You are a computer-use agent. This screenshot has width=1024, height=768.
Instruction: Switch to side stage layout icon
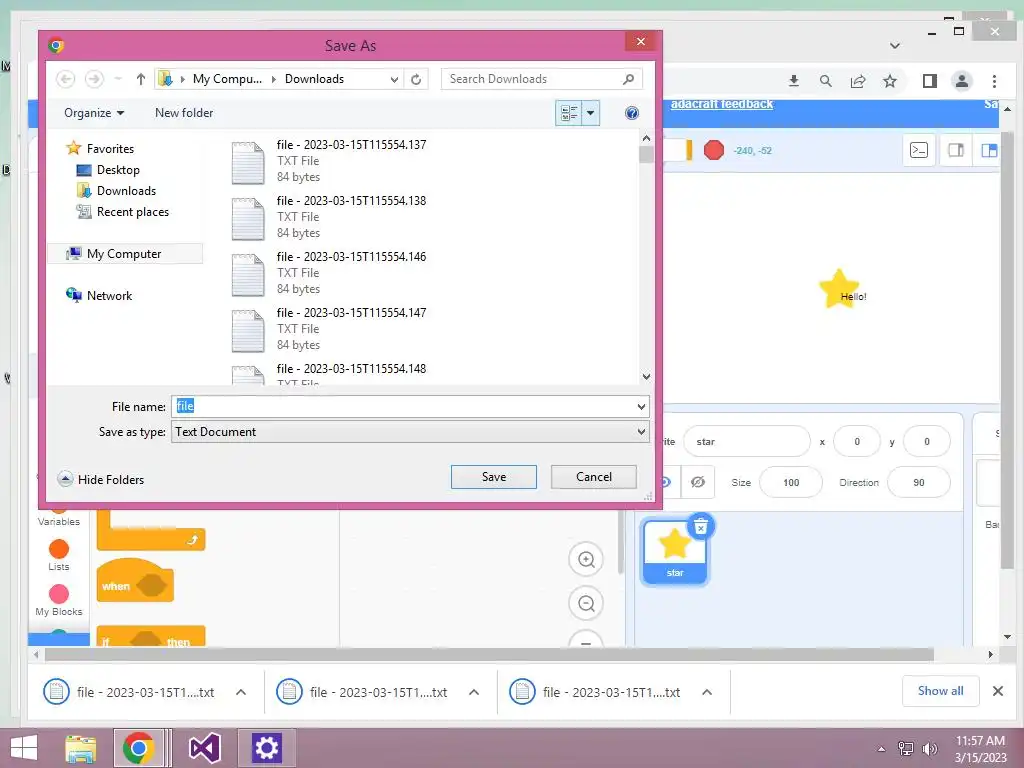[955, 150]
